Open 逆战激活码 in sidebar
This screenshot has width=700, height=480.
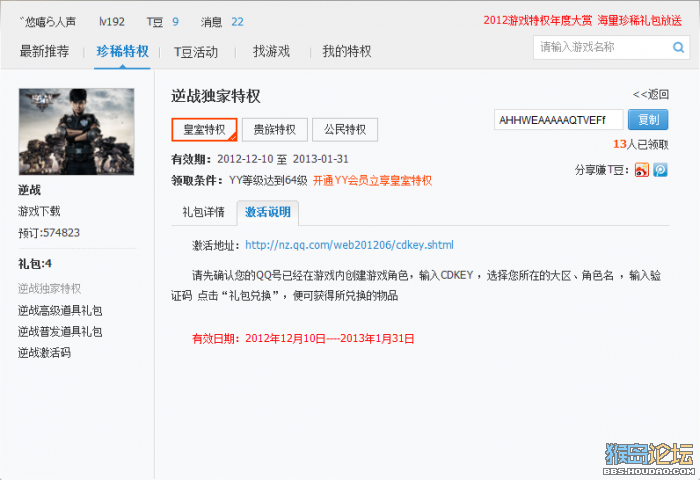point(44,353)
